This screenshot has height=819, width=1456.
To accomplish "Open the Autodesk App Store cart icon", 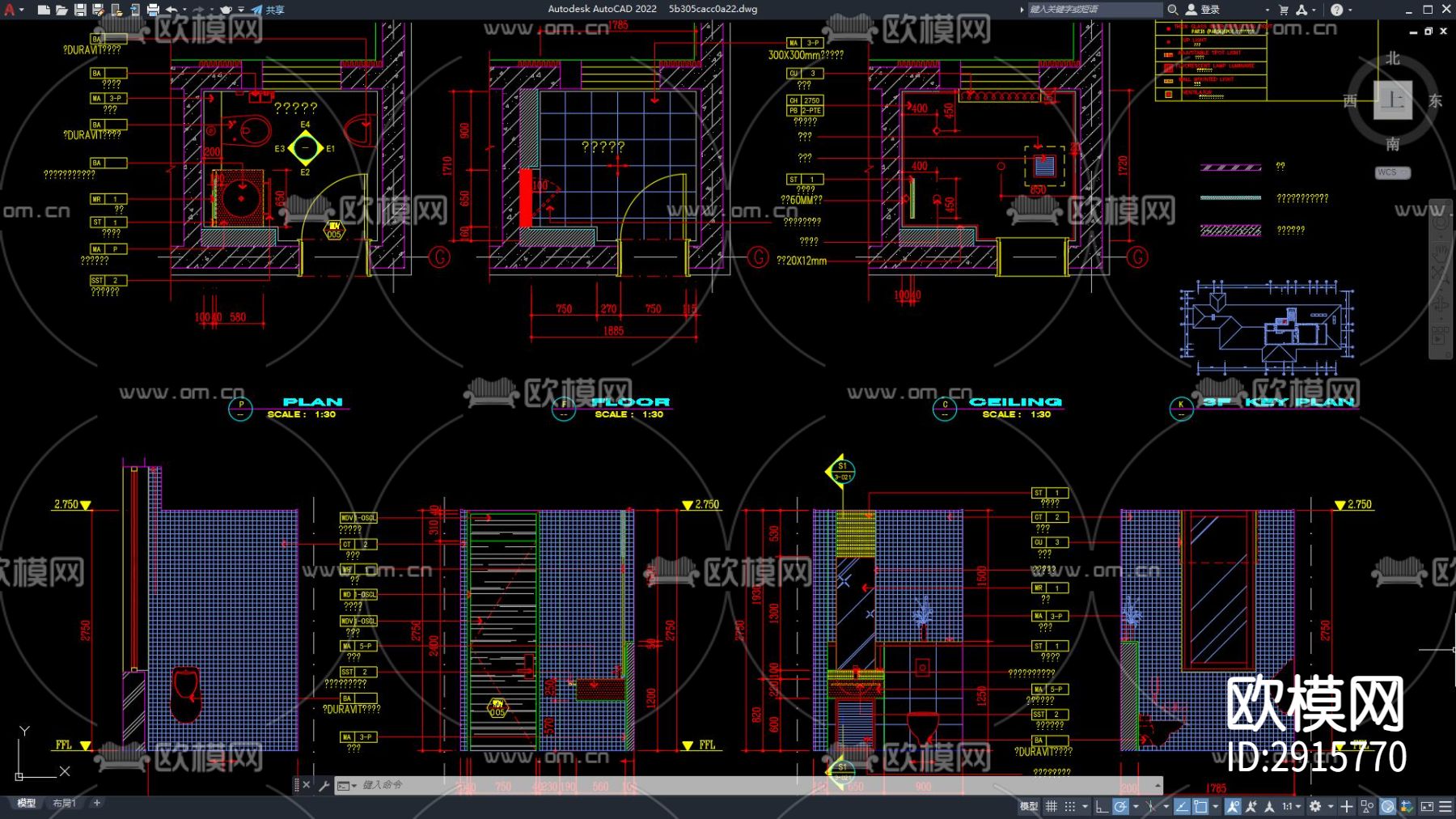I will 1284,10.
